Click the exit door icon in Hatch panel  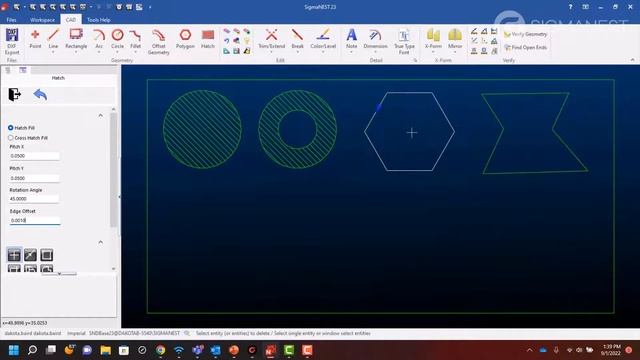click(15, 94)
